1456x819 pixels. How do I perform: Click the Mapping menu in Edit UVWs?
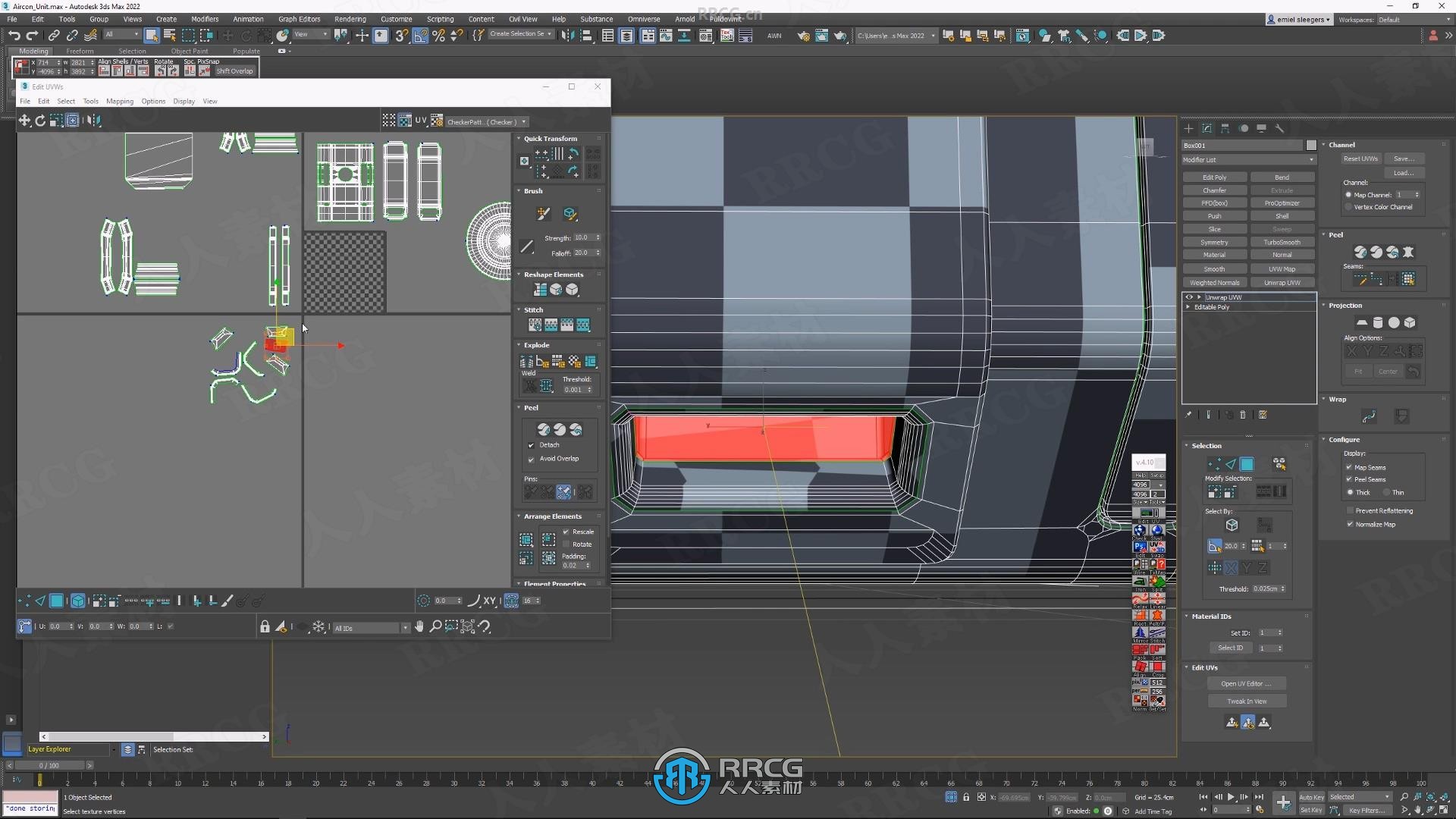(x=119, y=101)
